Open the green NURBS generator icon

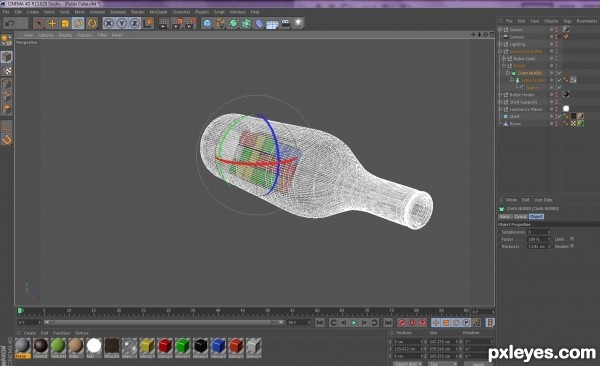point(233,24)
